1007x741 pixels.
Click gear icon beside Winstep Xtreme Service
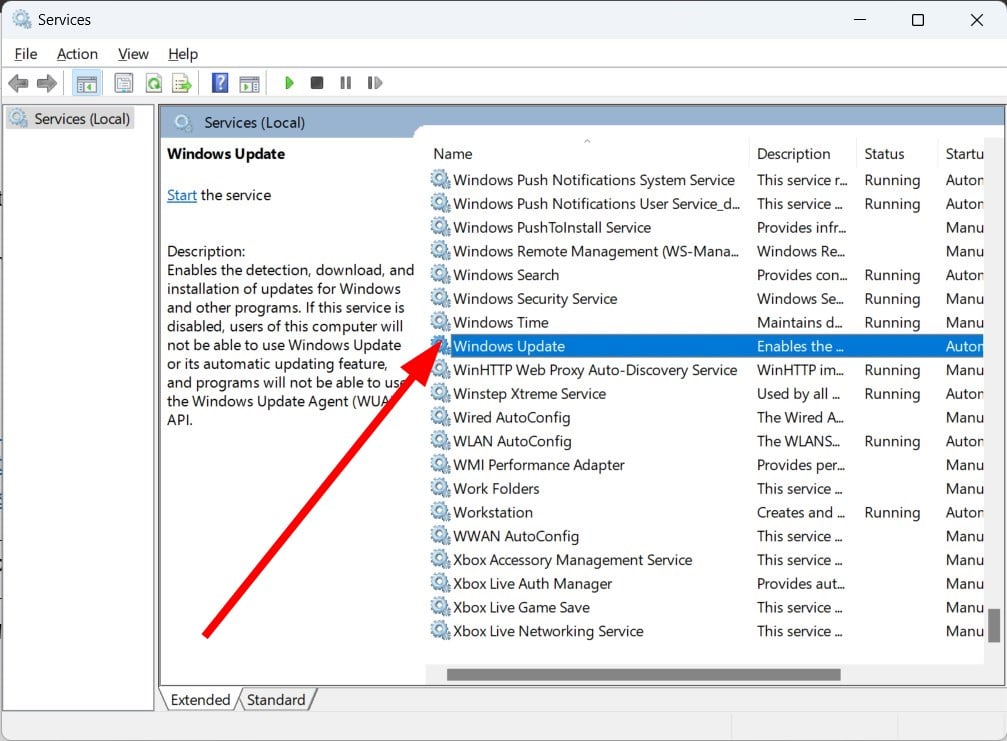[x=440, y=393]
